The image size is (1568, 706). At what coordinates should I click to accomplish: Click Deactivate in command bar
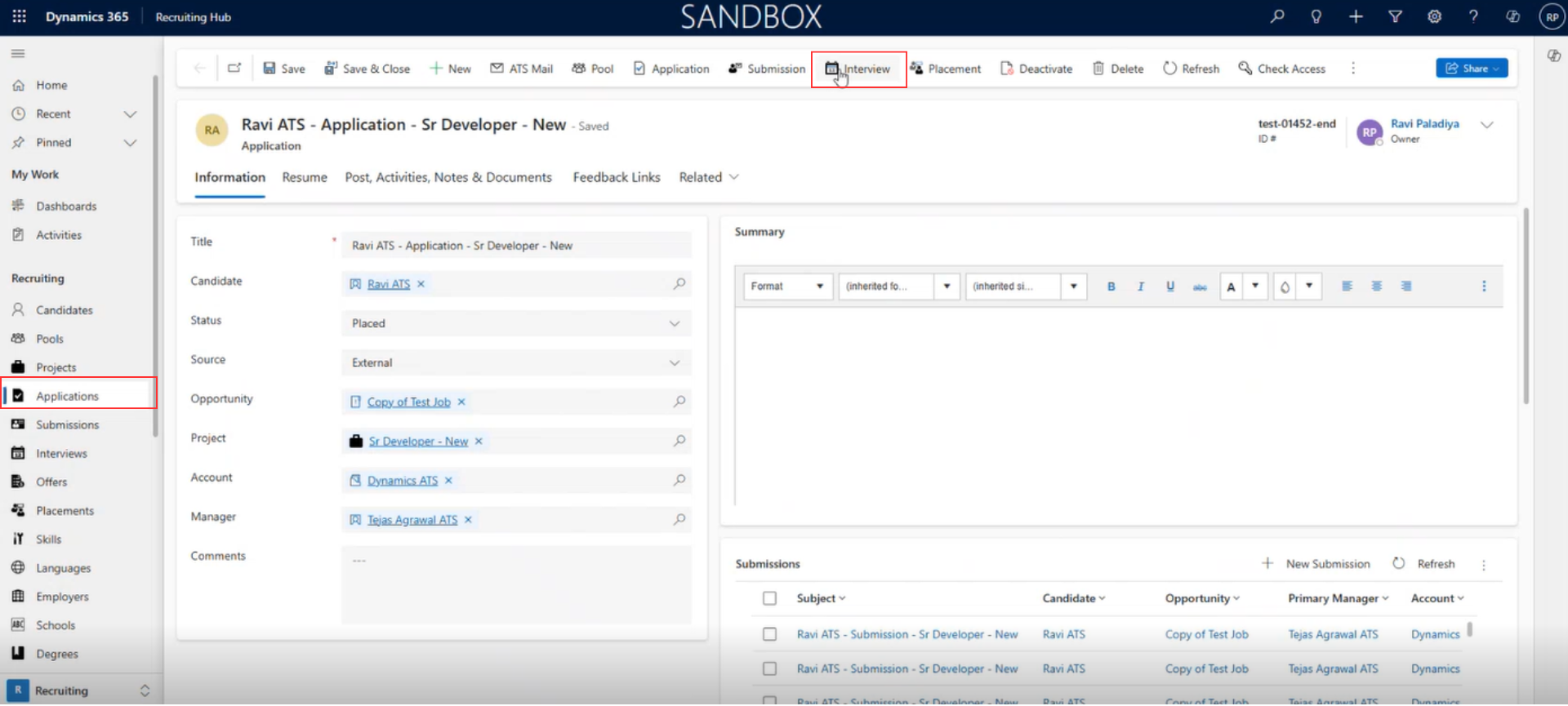coord(1036,69)
